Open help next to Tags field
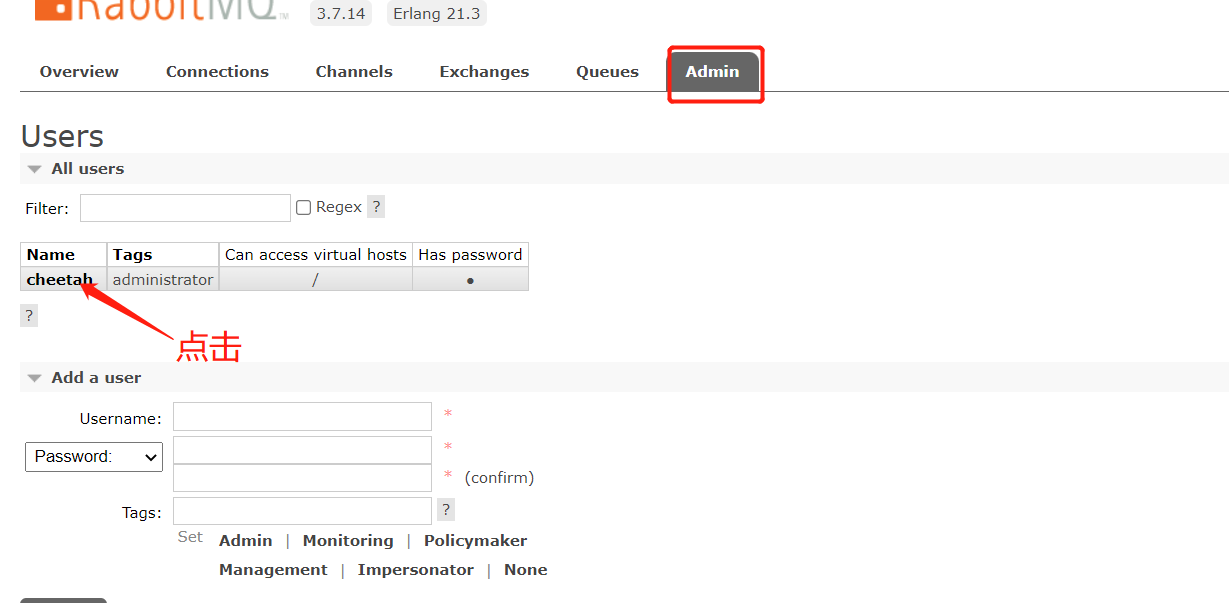Screen dimensions: 1229x603 (446, 510)
